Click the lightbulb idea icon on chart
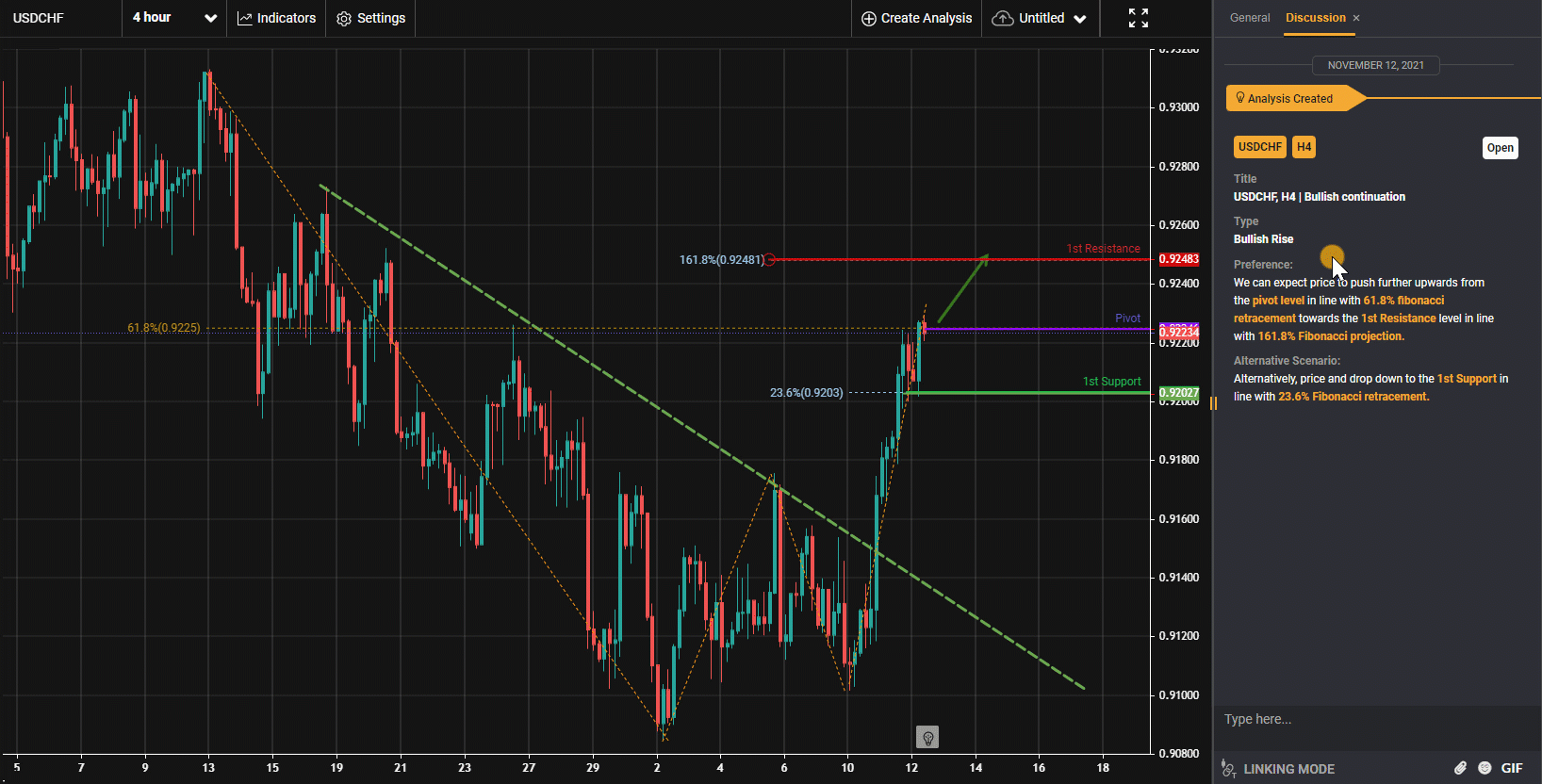Image resolution: width=1542 pixels, height=784 pixels. click(x=927, y=737)
